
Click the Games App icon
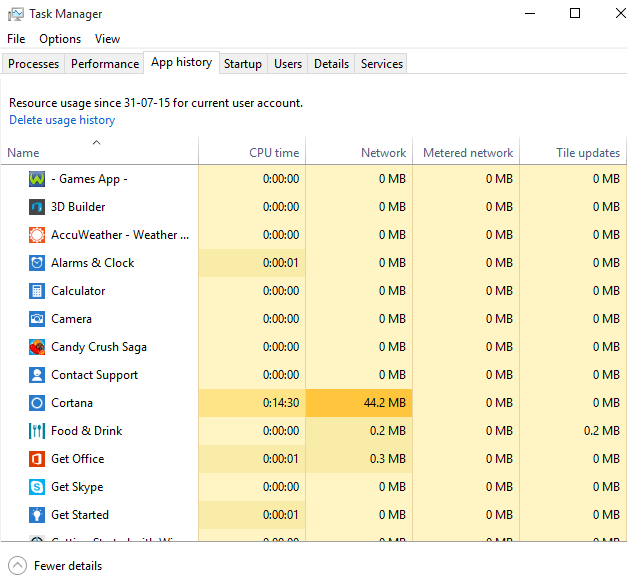[37, 179]
